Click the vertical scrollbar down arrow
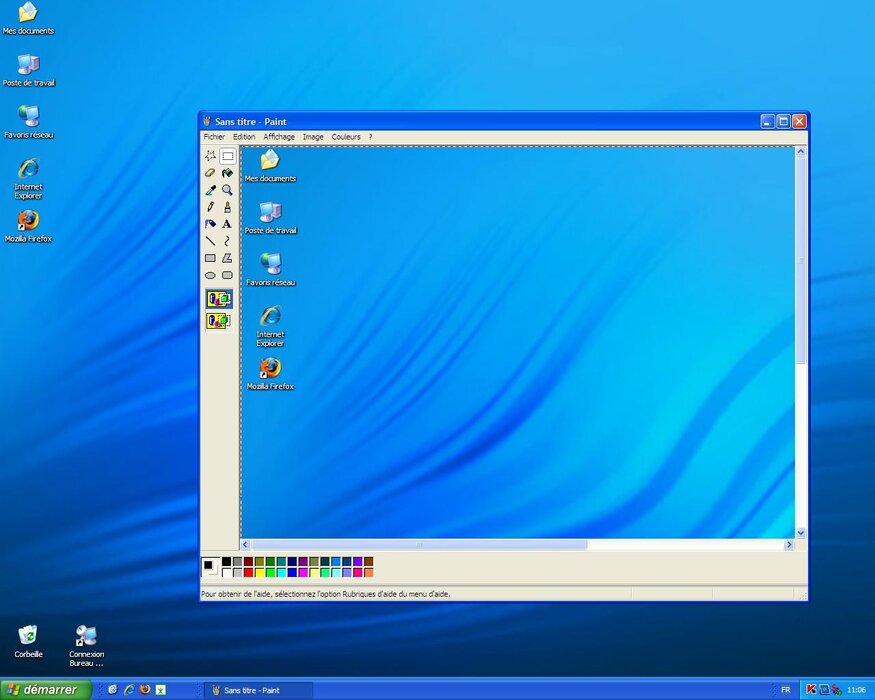This screenshot has width=875, height=700. click(x=800, y=533)
